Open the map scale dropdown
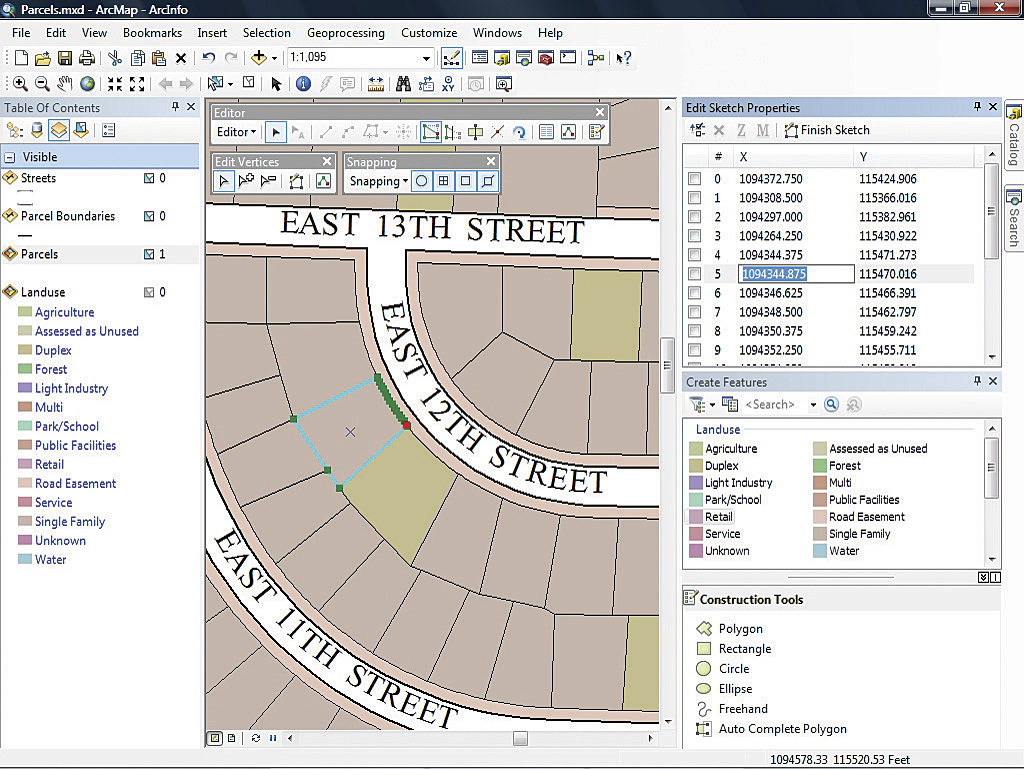 point(427,58)
